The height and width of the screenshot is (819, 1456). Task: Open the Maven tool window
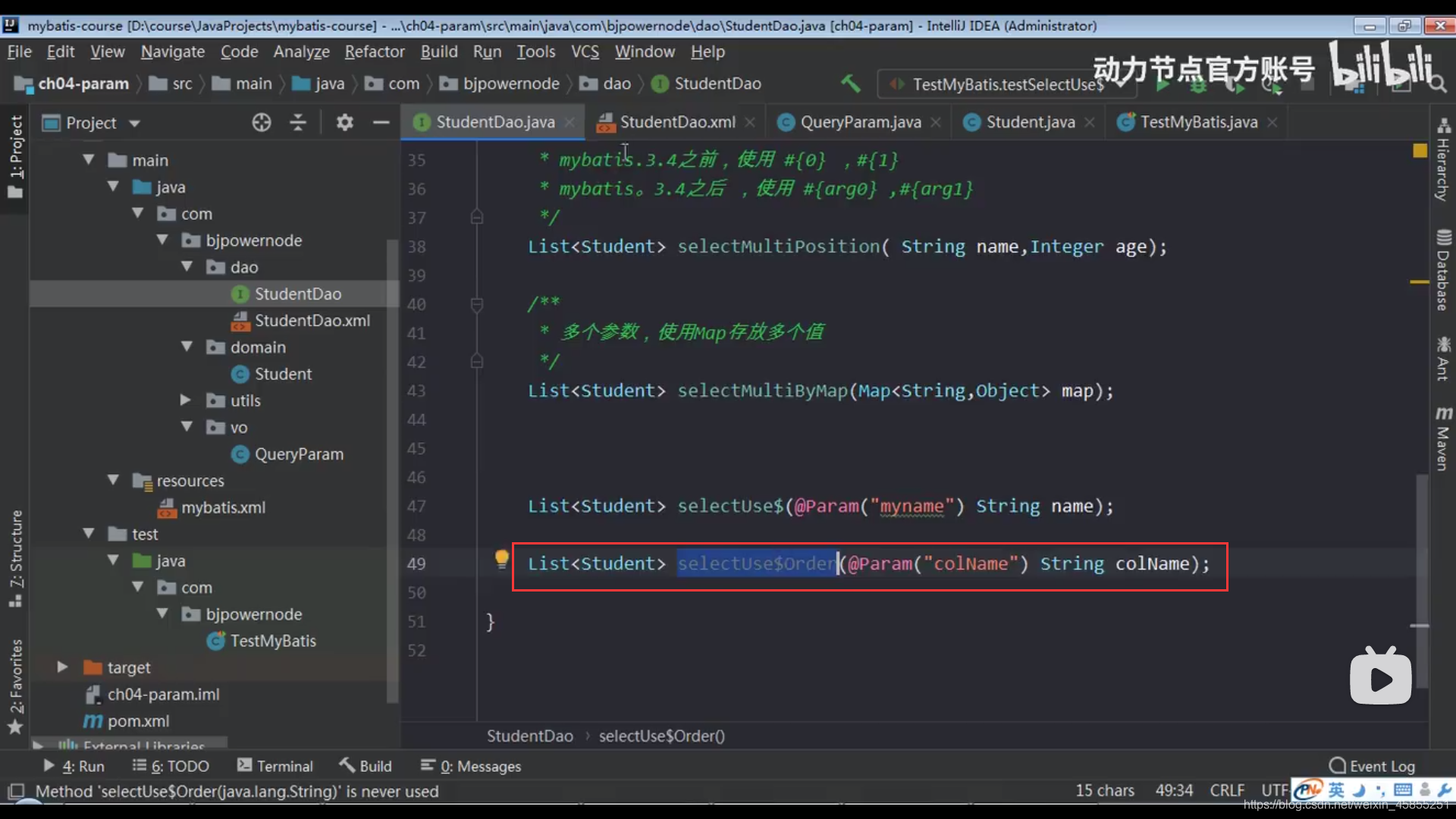click(x=1443, y=438)
